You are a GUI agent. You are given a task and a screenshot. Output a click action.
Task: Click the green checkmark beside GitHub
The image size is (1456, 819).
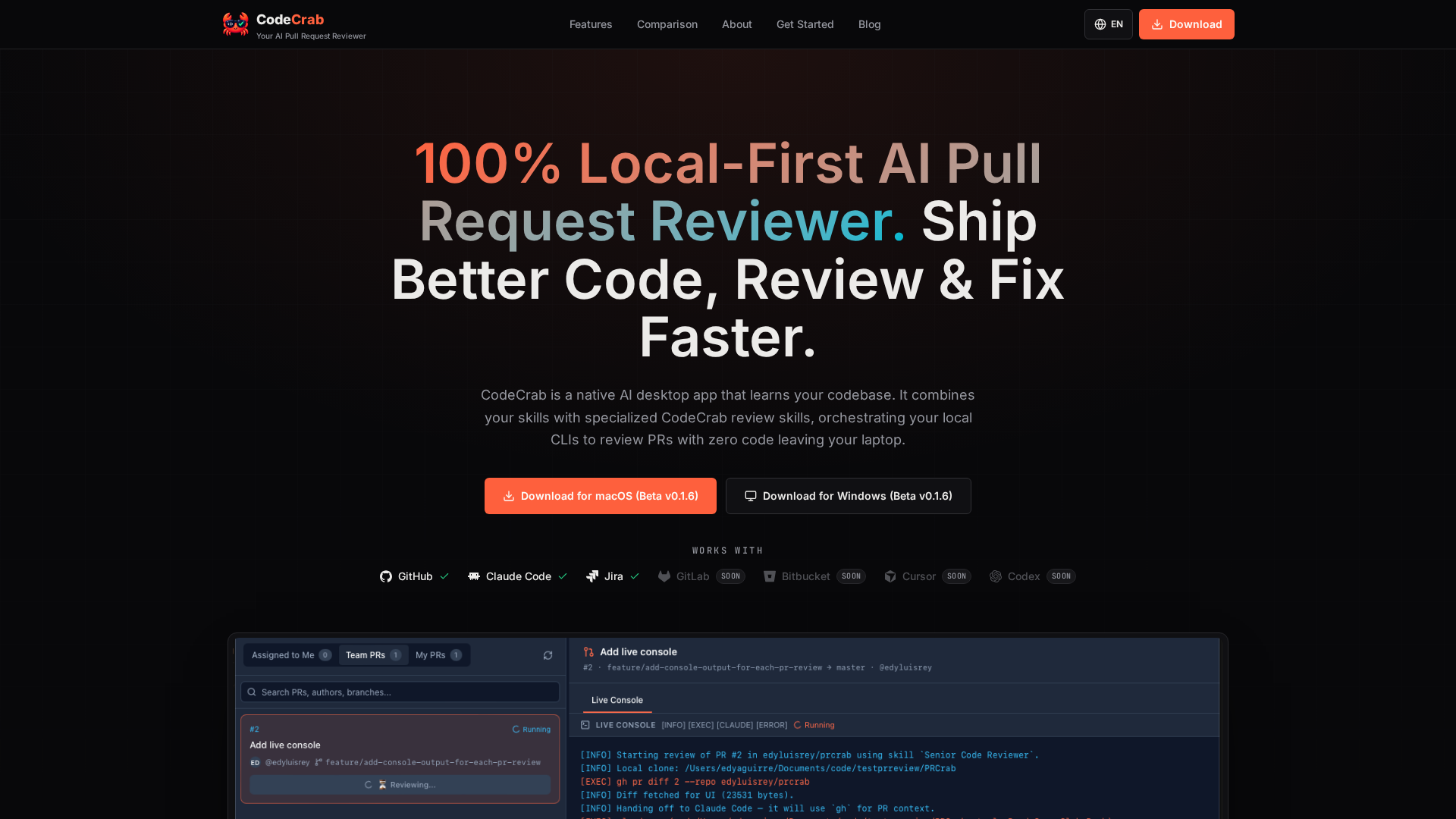444,576
